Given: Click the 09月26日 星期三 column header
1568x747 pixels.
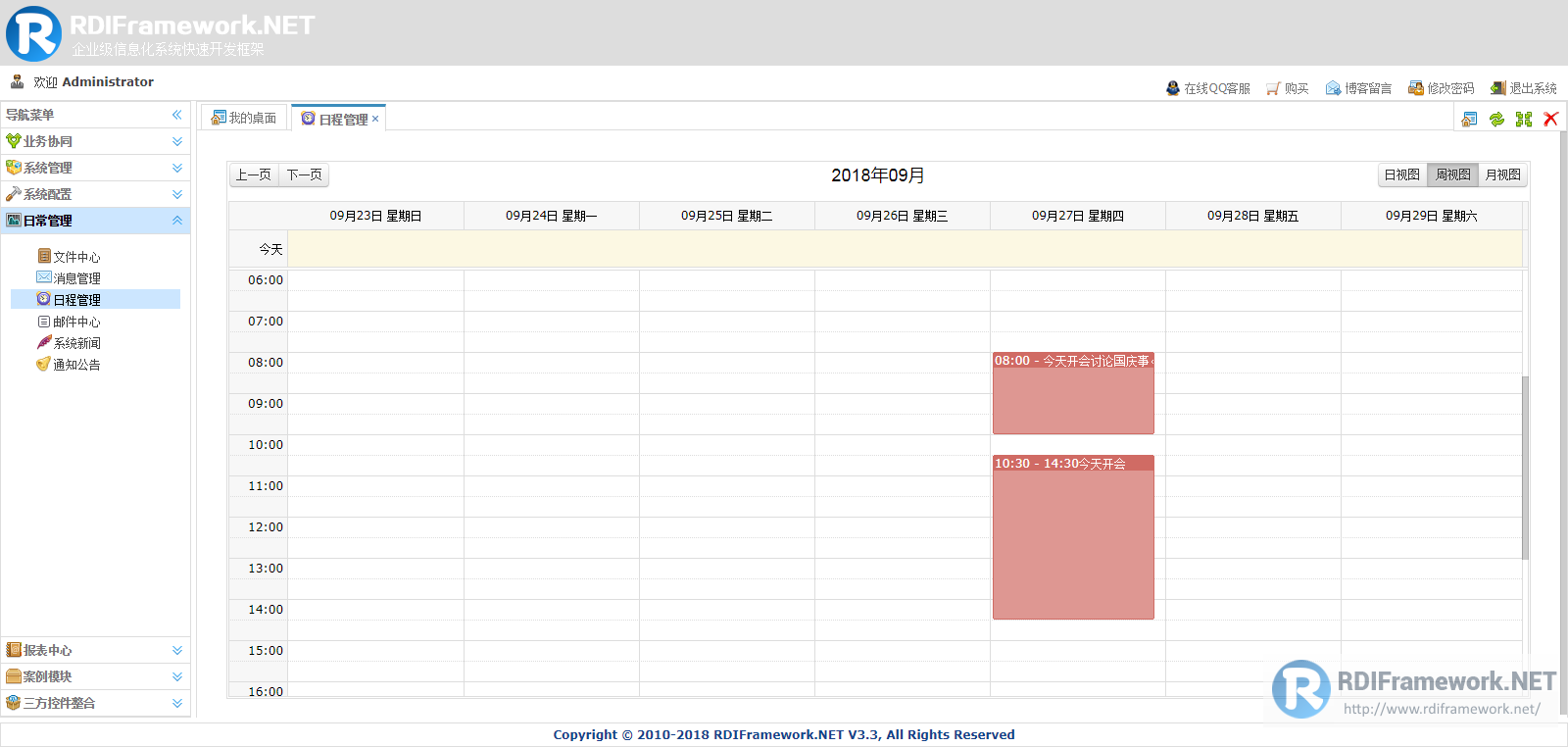Looking at the screenshot, I should [902, 216].
